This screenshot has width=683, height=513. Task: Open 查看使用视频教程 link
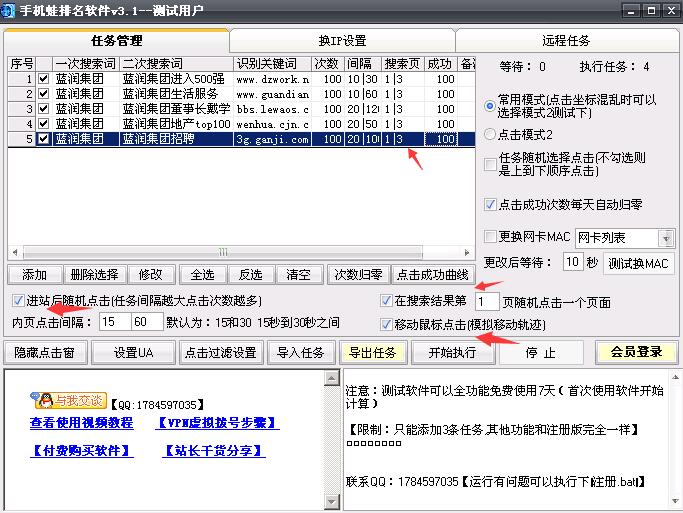(81, 423)
